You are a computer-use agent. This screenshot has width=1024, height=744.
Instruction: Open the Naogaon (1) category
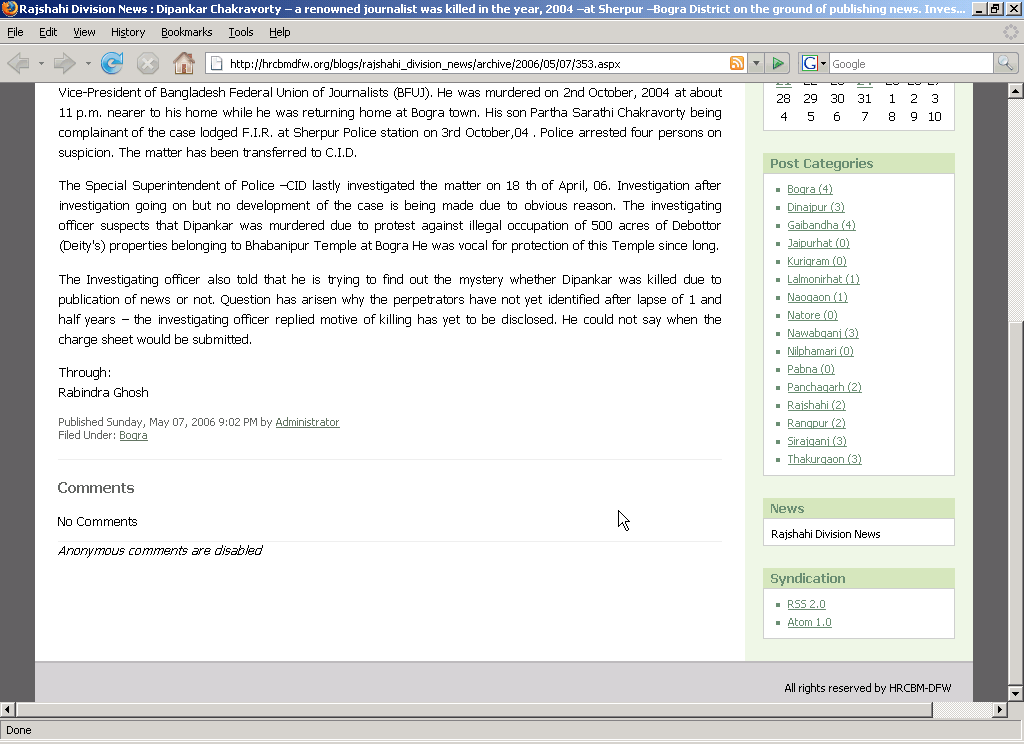point(817,297)
